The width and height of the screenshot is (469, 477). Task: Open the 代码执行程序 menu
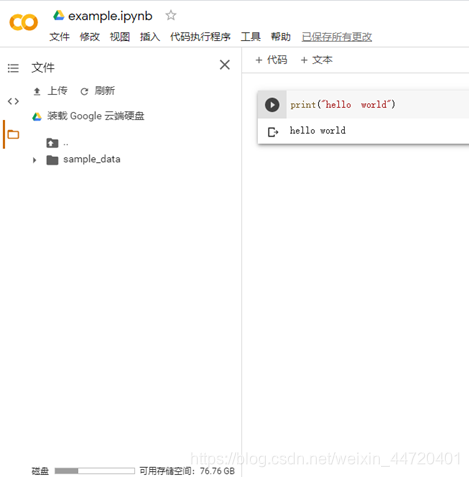[200, 37]
